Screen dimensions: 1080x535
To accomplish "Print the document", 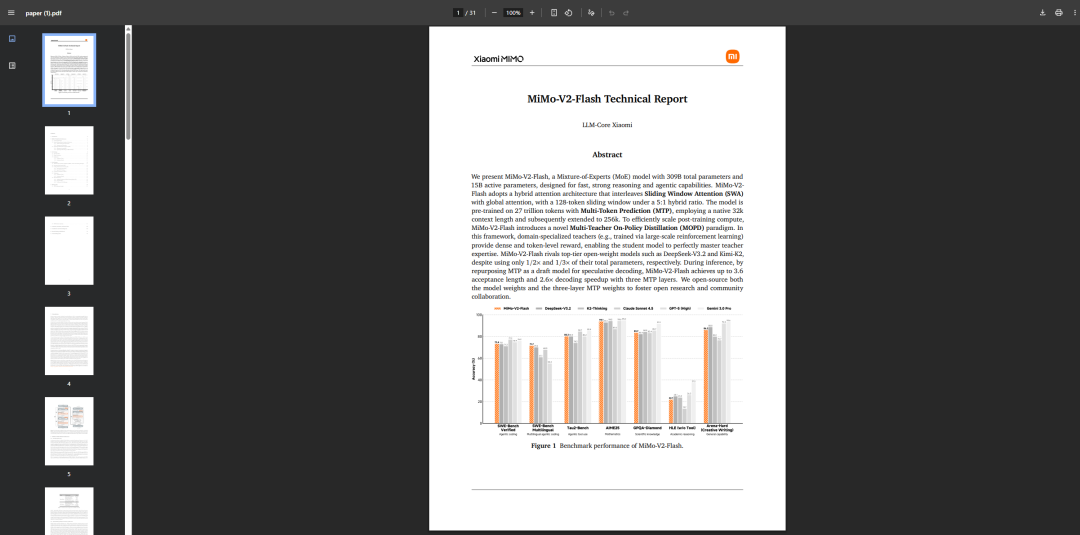I will tap(1059, 12).
